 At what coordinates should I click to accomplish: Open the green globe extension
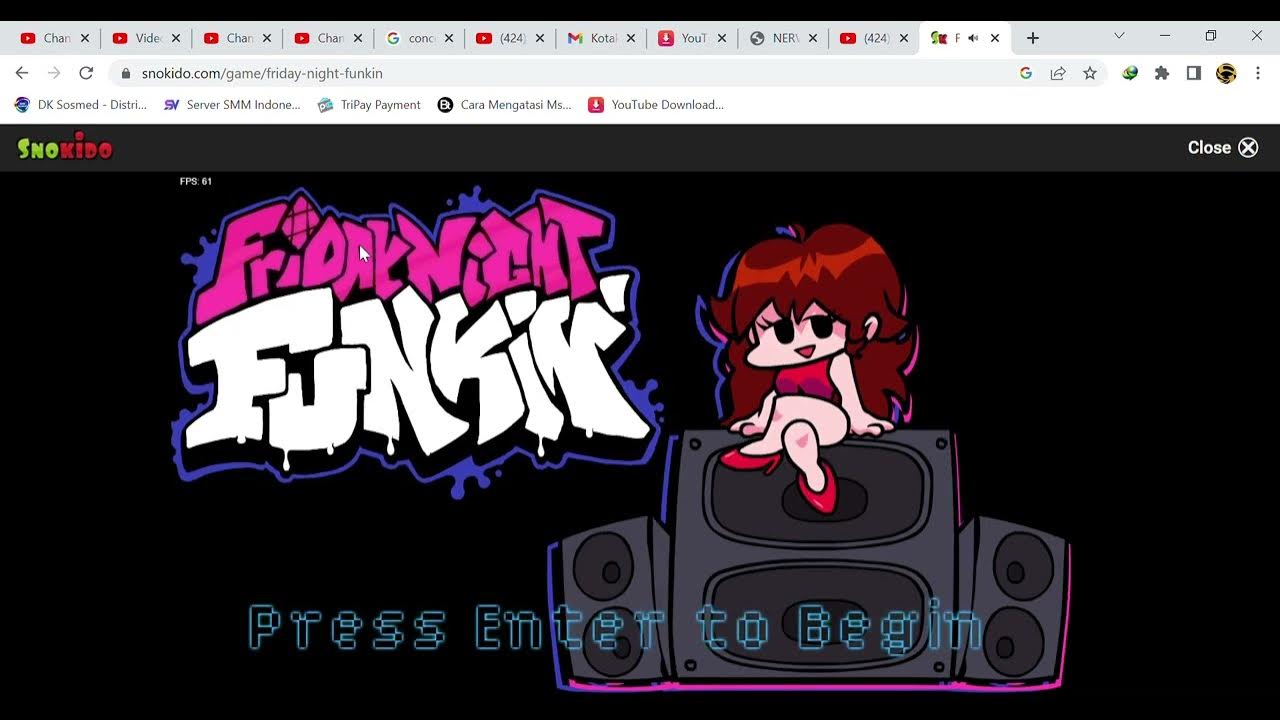[x=1130, y=73]
